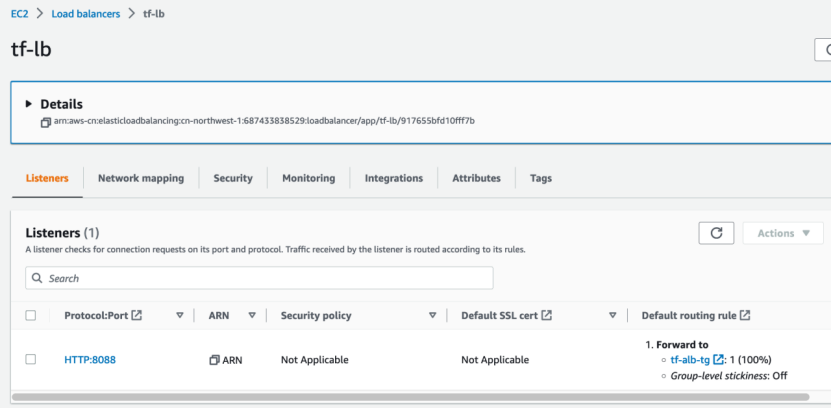The height and width of the screenshot is (409, 831).
Task: Sort by Security policy column arrow
Action: pos(432,315)
